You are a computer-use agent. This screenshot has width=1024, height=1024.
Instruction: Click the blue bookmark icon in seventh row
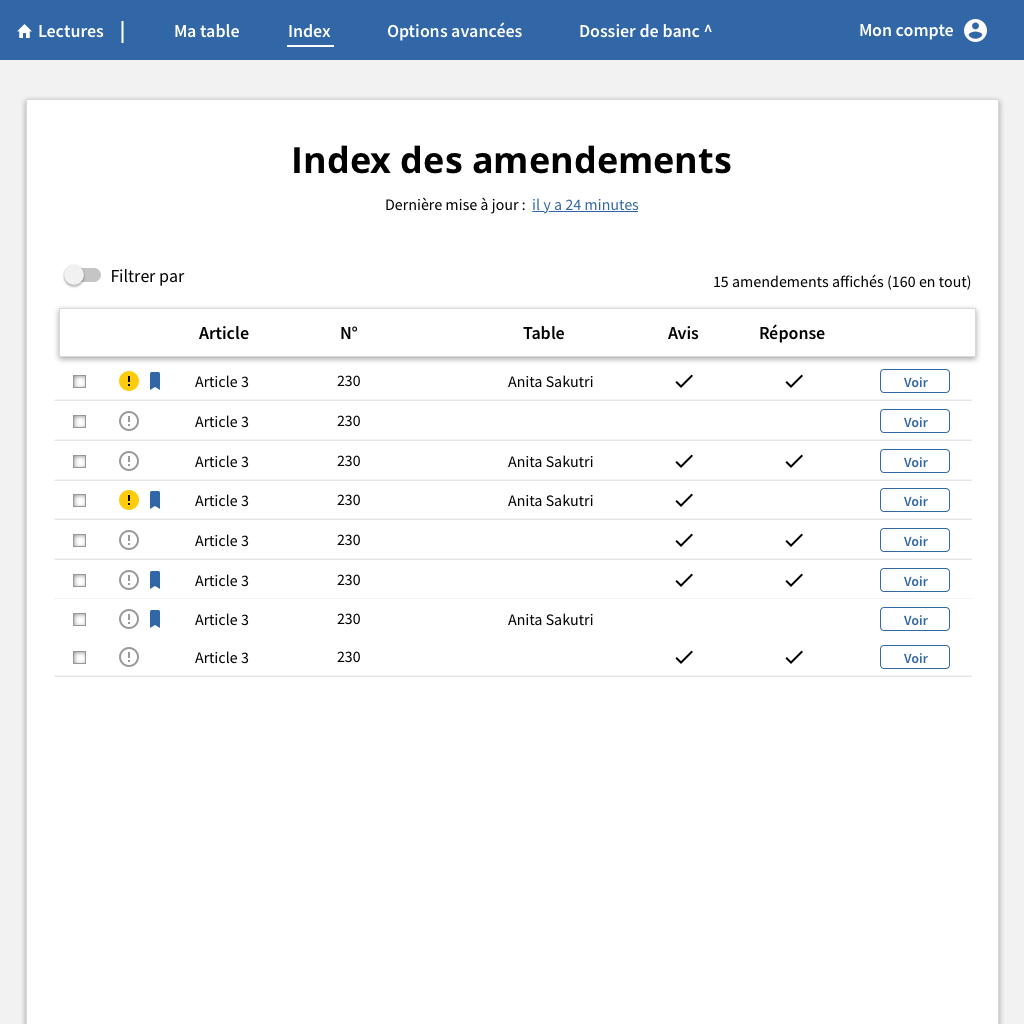click(x=155, y=619)
